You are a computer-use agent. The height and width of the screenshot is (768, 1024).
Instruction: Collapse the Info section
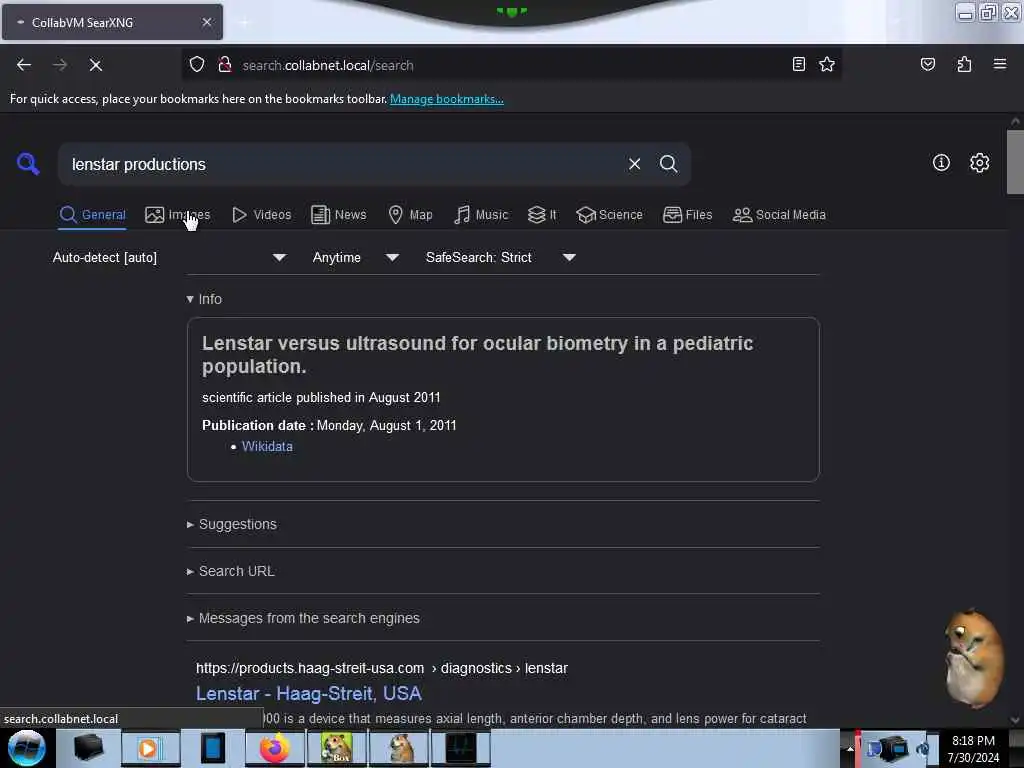pyautogui.click(x=204, y=299)
